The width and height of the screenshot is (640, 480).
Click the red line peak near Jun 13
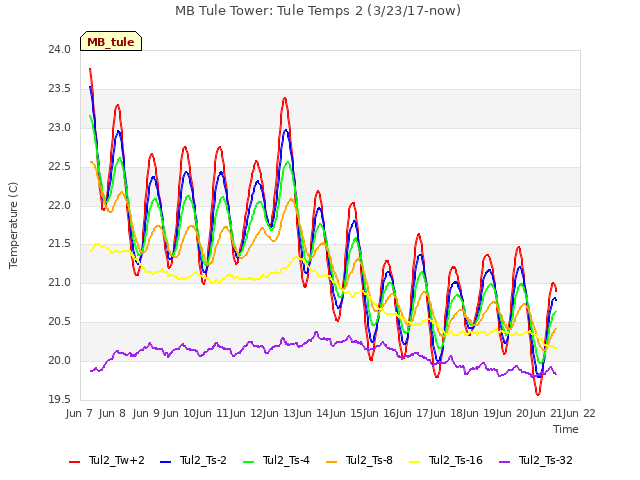[284, 98]
